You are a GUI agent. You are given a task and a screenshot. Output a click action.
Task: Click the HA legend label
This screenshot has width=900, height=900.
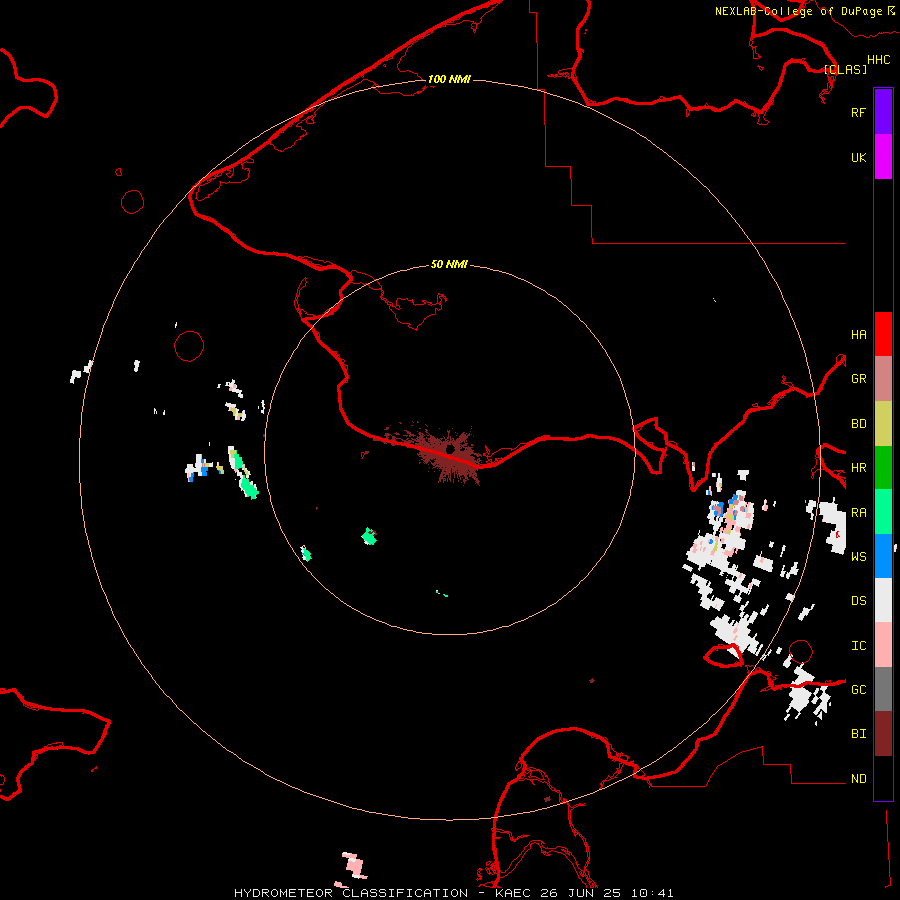coord(858,334)
